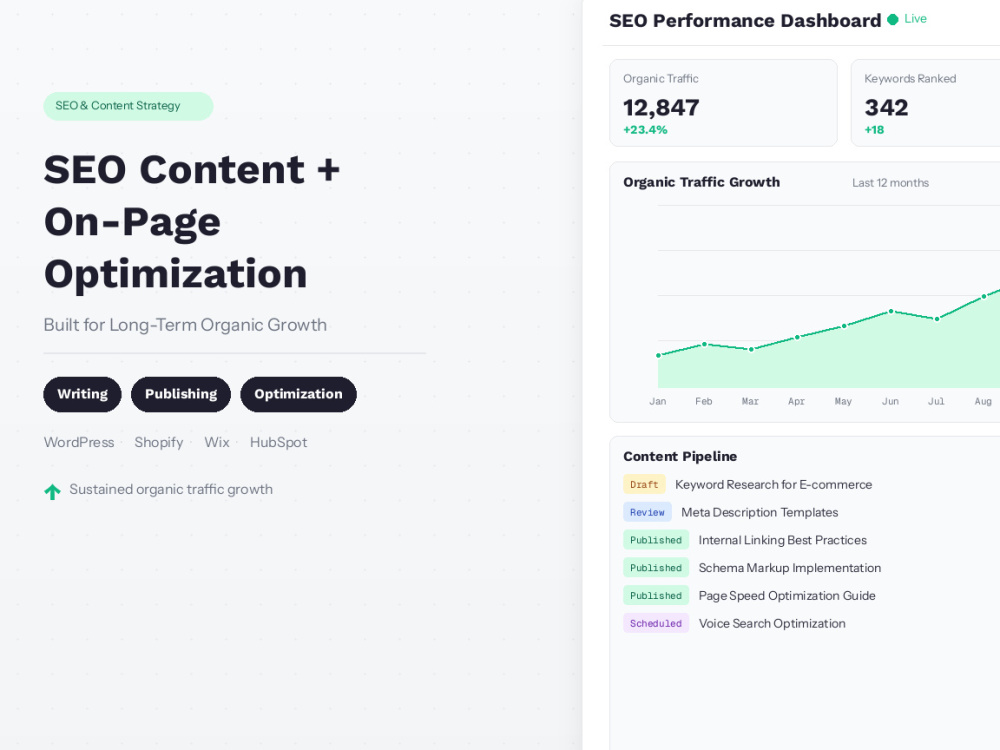
Task: Click the Feb data point on chart
Action: (705, 344)
